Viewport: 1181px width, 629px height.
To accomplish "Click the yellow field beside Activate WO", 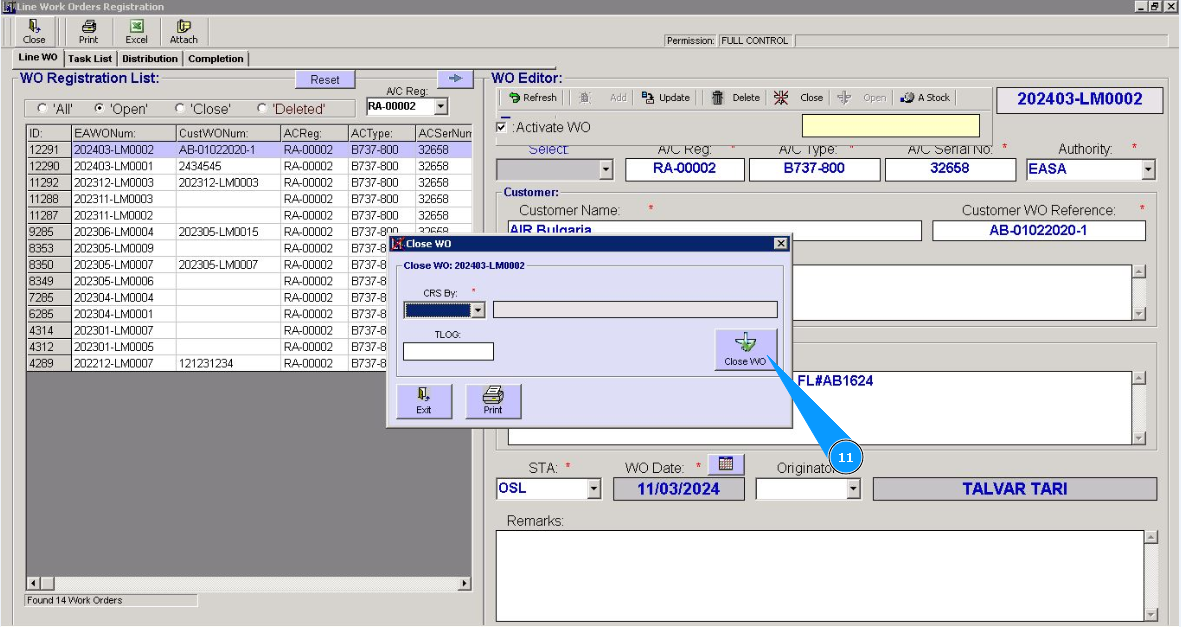I will coord(891,126).
